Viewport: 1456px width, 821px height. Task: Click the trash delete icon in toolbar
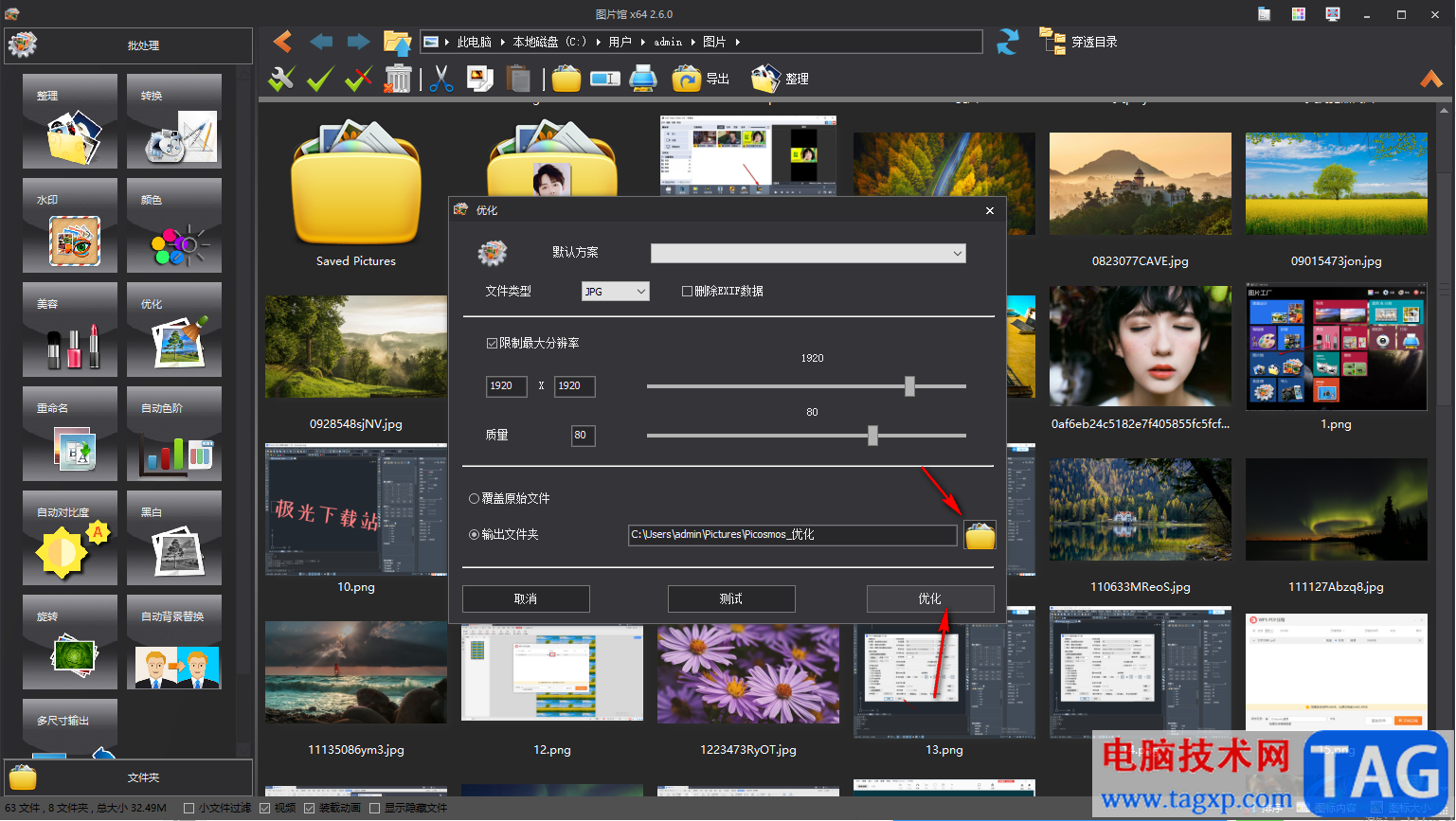click(398, 80)
